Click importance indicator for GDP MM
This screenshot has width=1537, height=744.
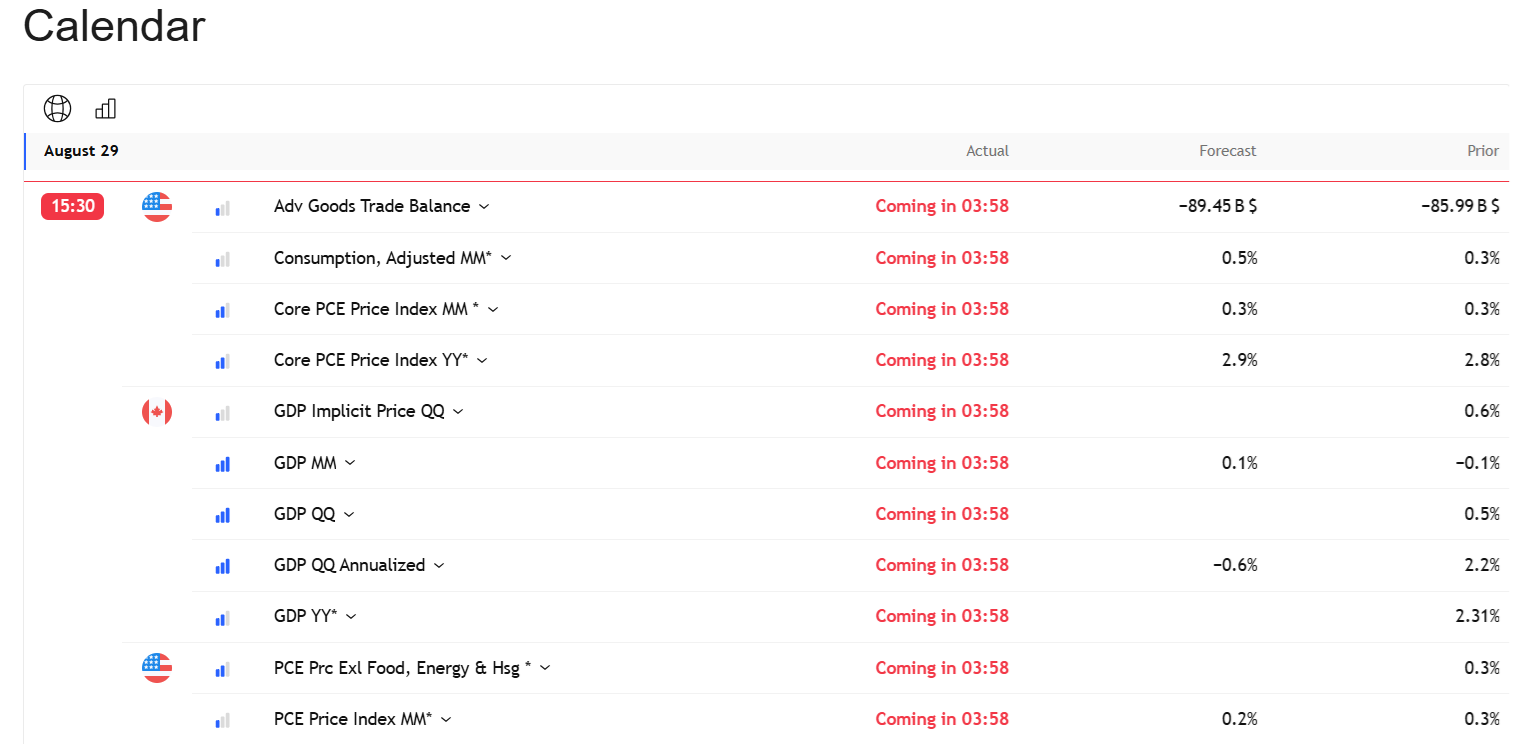point(222,464)
